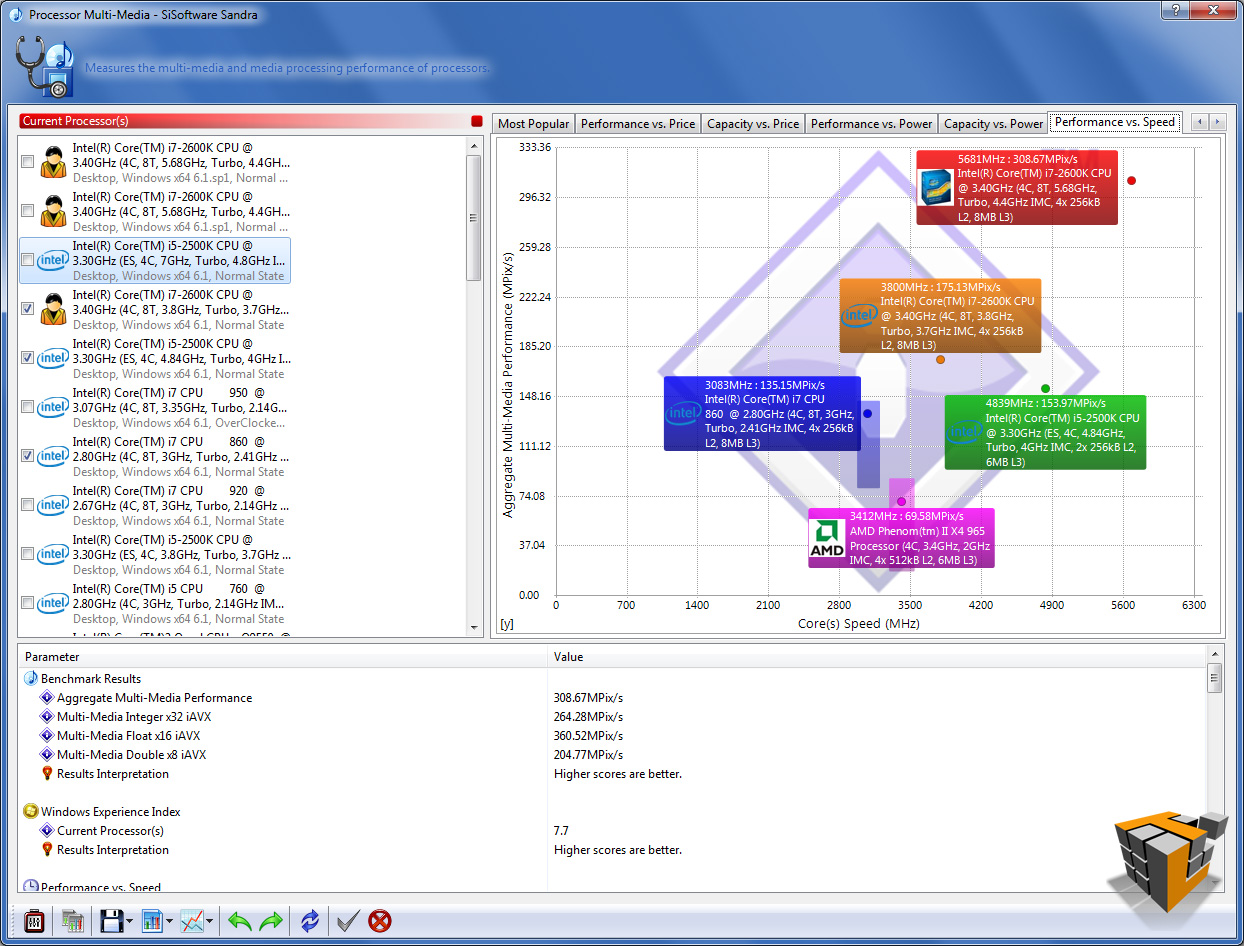
Task: Go forward with the green right arrow
Action: click(271, 921)
